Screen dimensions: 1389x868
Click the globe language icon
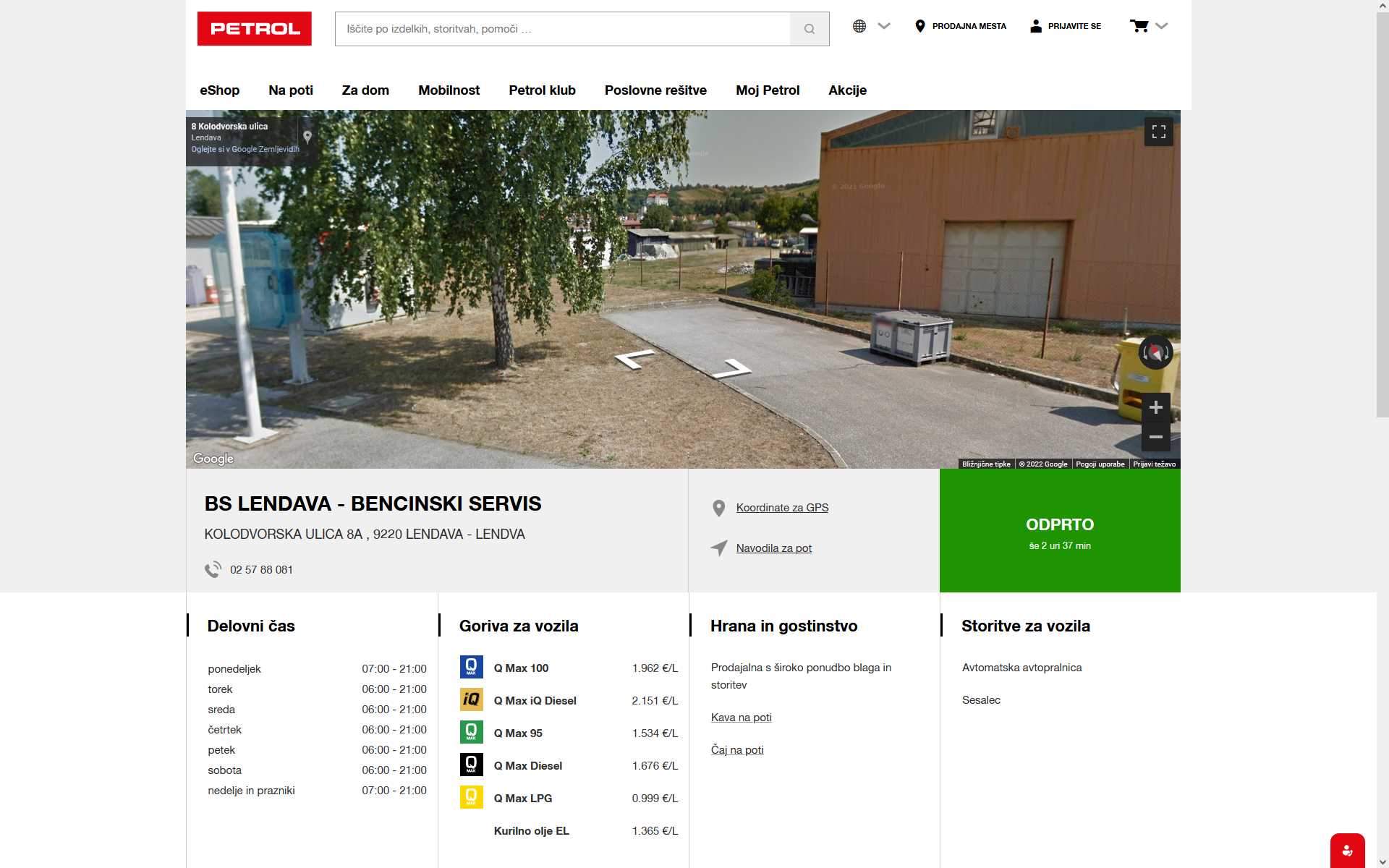[859, 26]
